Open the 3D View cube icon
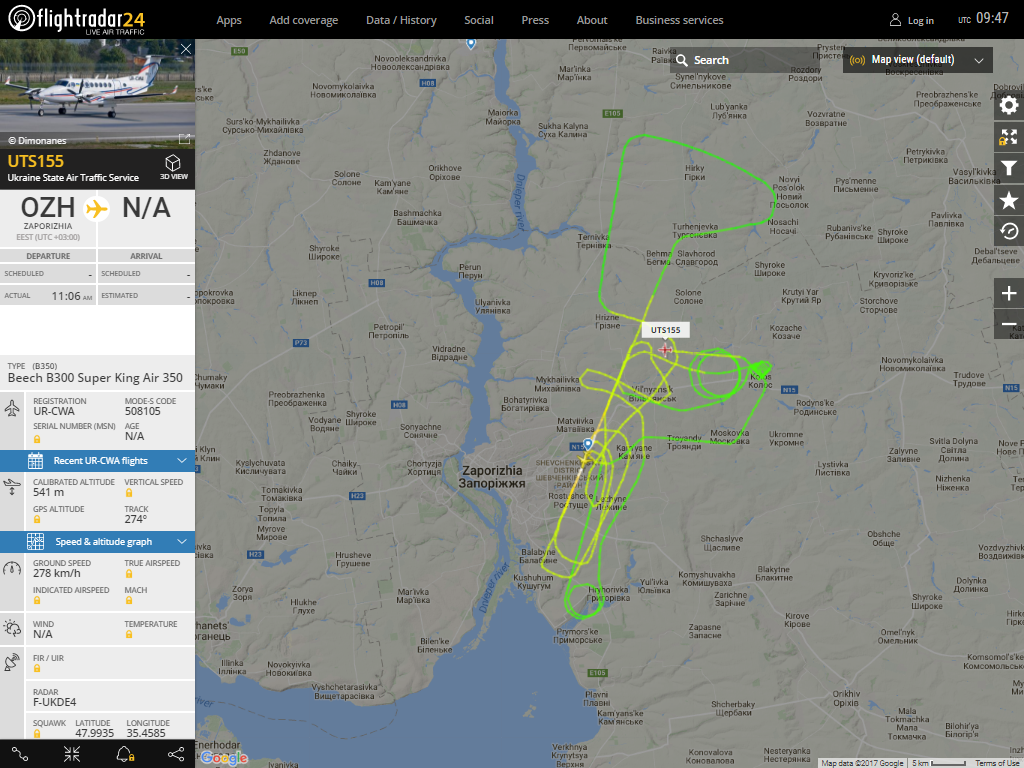Image resolution: width=1024 pixels, height=768 pixels. [173, 167]
